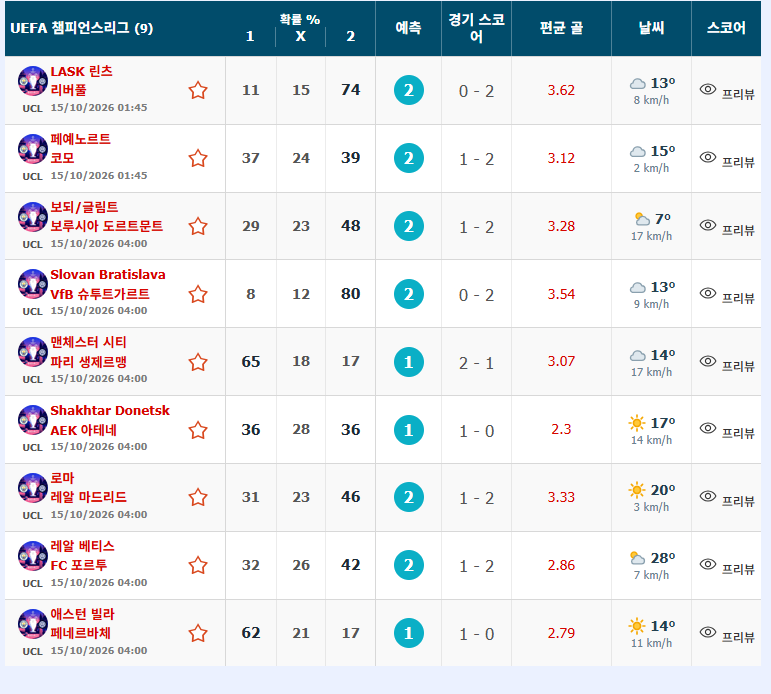Viewport: 771px width, 694px height.
Task: Click the UCL logo beside 레알 베티스
Action: pos(32,555)
